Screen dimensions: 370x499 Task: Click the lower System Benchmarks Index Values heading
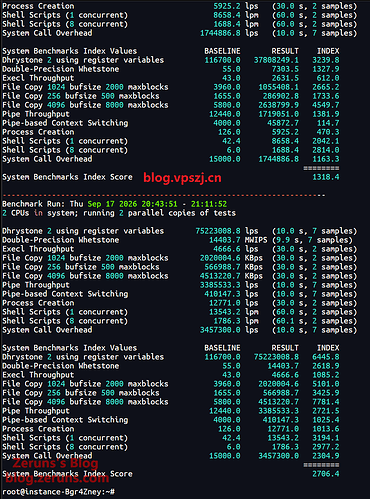(x=69, y=348)
